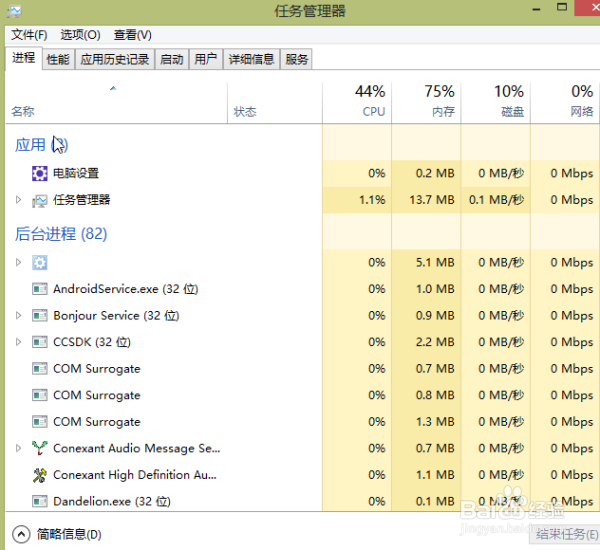
Task: Click the 2.2 MB memory value of CCSDK
Action: point(435,342)
